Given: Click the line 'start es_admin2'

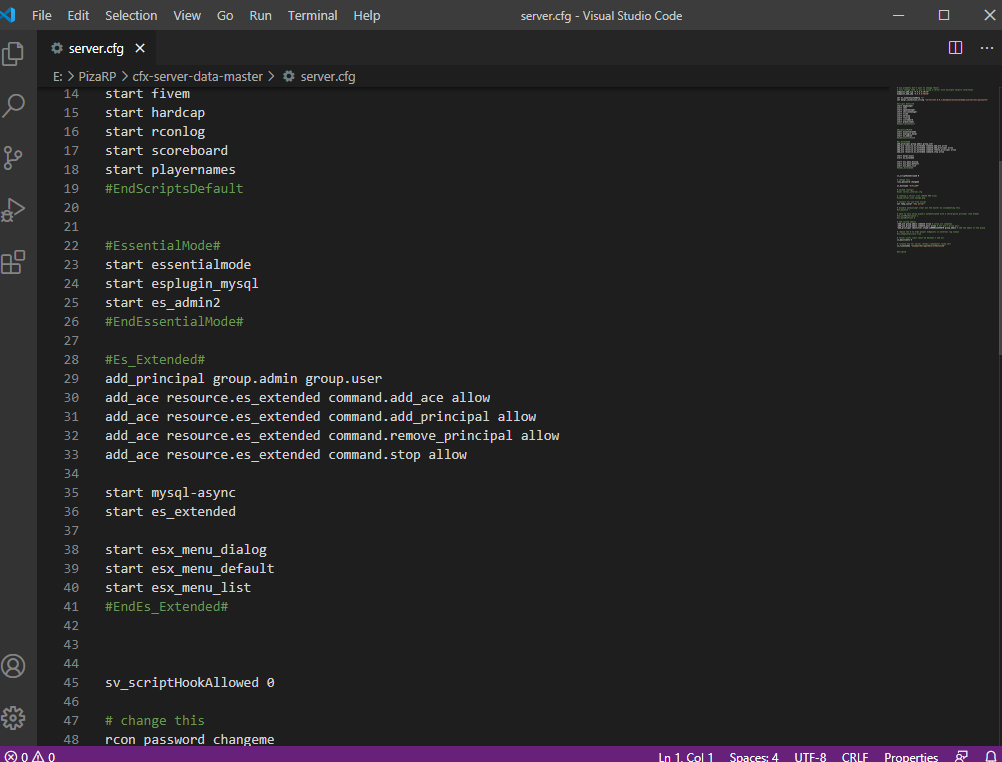Looking at the screenshot, I should pyautogui.click(x=163, y=302).
